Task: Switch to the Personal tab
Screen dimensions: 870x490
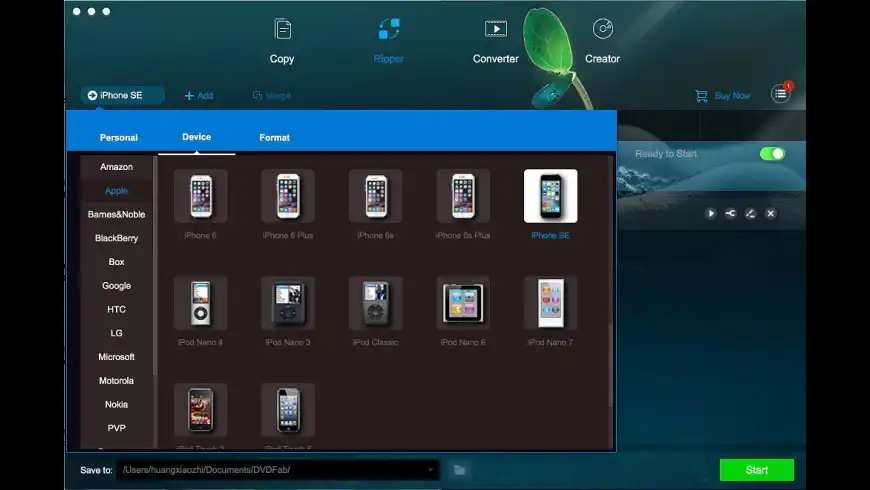Action: (x=119, y=138)
